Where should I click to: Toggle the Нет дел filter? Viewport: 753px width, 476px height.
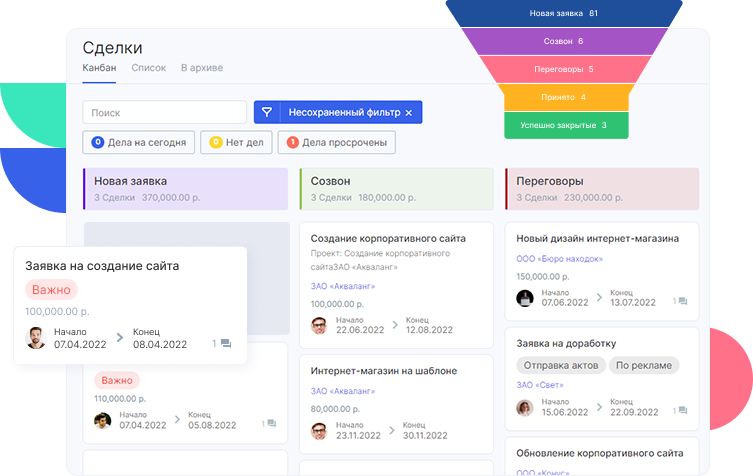pyautogui.click(x=237, y=143)
